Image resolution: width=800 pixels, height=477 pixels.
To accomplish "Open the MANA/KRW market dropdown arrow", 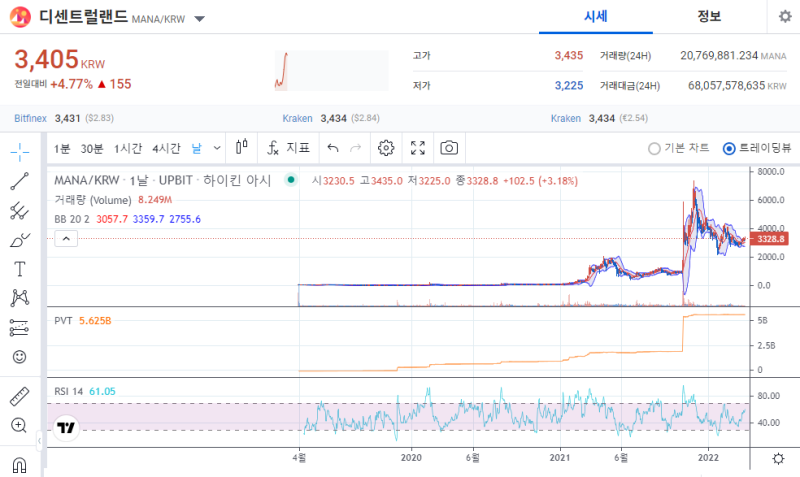I will (200, 19).
